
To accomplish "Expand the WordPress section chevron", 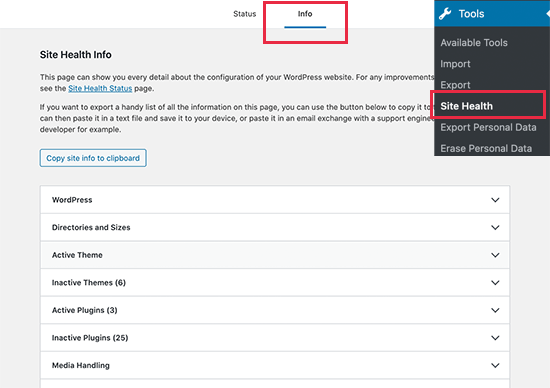I will click(x=495, y=200).
